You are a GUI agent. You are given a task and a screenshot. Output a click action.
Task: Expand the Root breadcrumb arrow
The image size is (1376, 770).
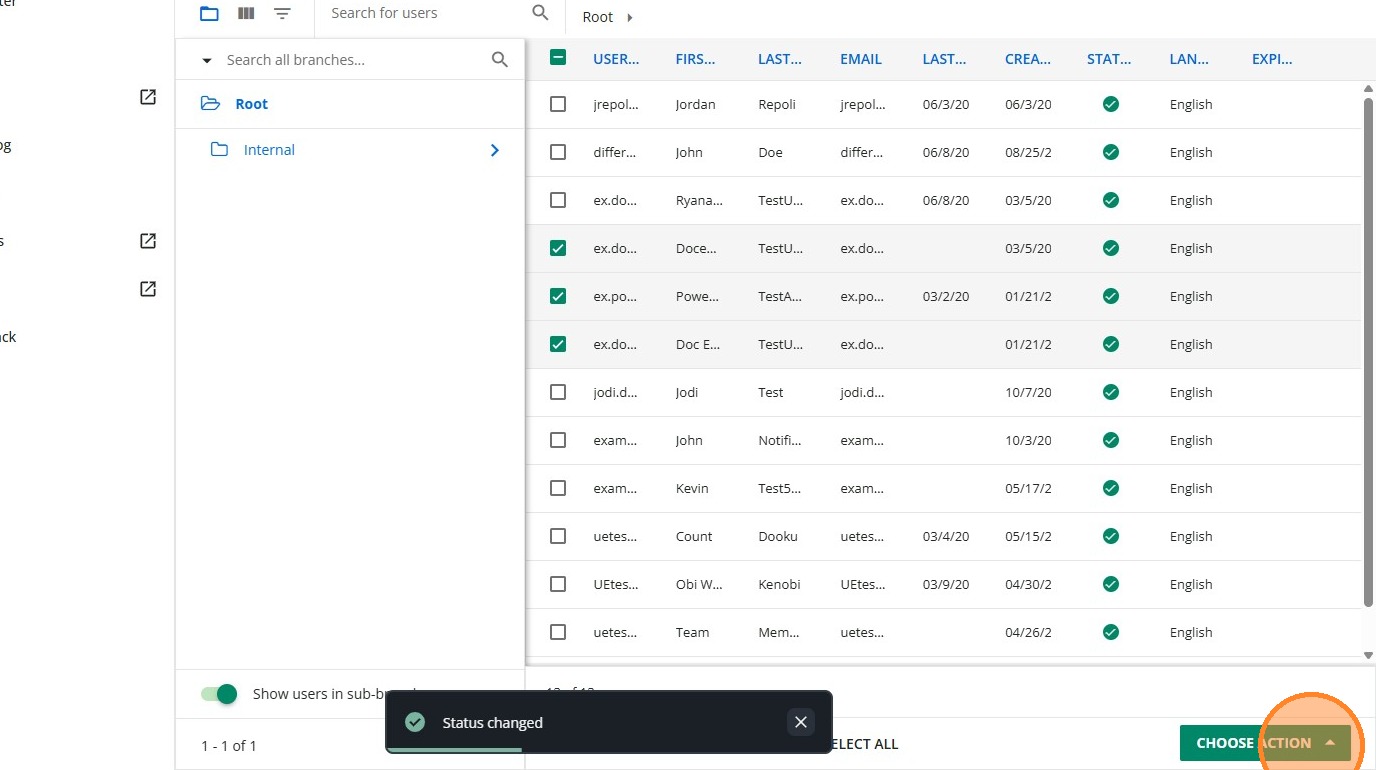tap(630, 17)
